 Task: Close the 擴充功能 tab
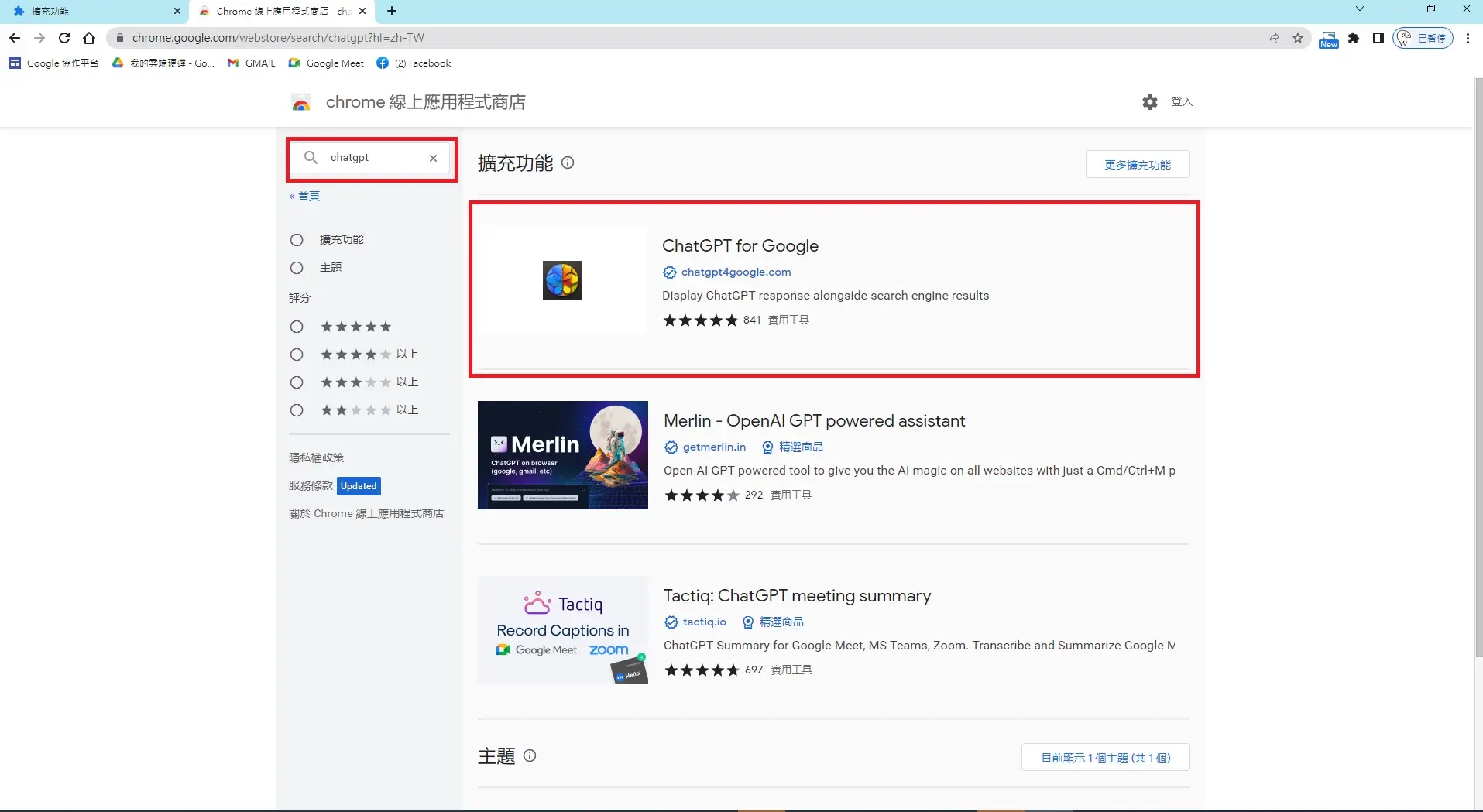coord(177,11)
